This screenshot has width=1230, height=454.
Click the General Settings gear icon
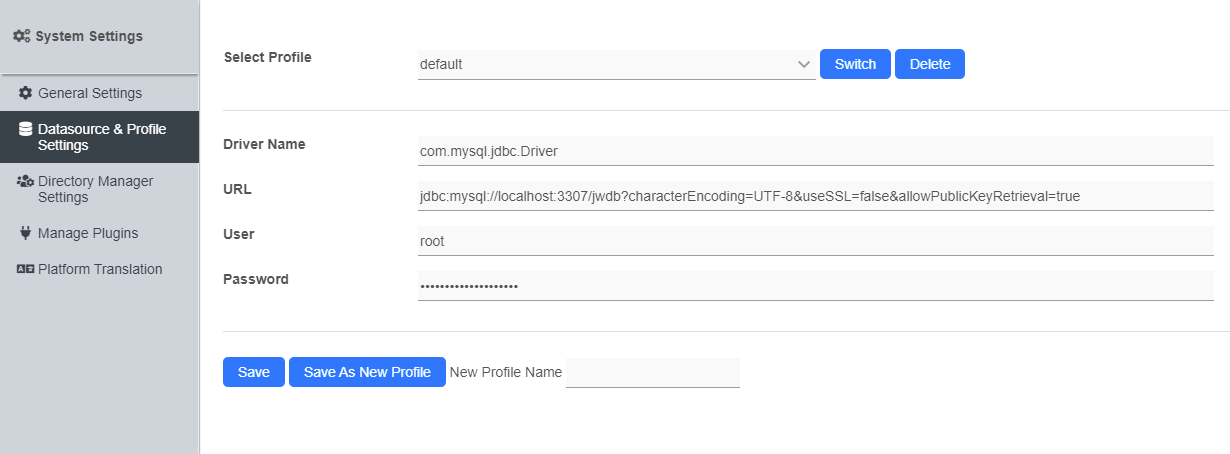26,93
